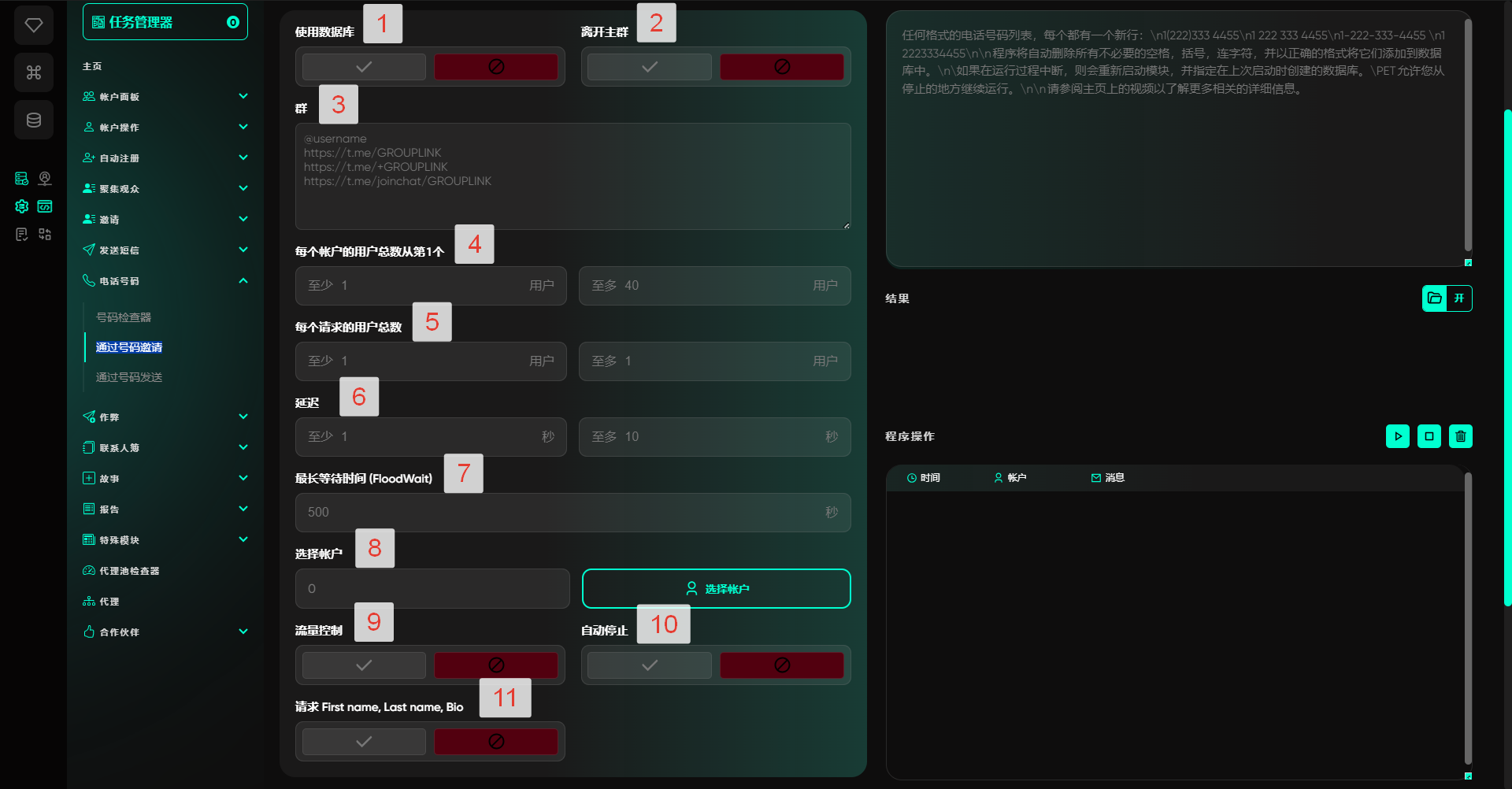Image resolution: width=1512 pixels, height=789 pixels.
Task: Enable 自动停止 with checkmark toggle
Action: 650,665
